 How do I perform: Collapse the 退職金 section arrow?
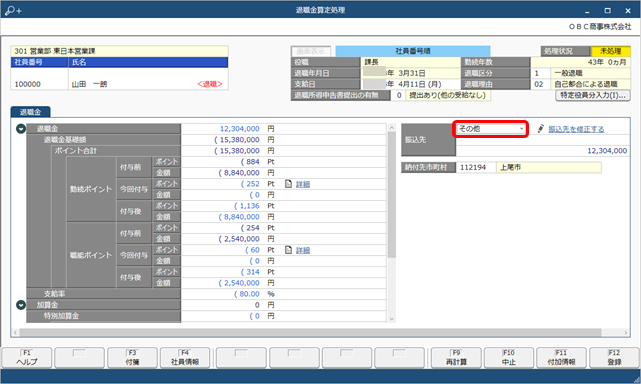click(21, 129)
